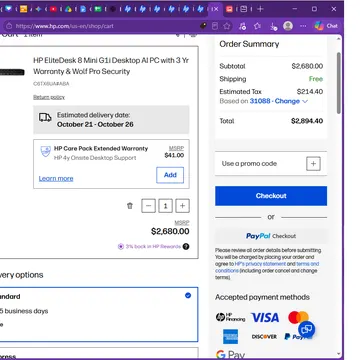Click the hp.com address bar URL

click(x=65, y=26)
